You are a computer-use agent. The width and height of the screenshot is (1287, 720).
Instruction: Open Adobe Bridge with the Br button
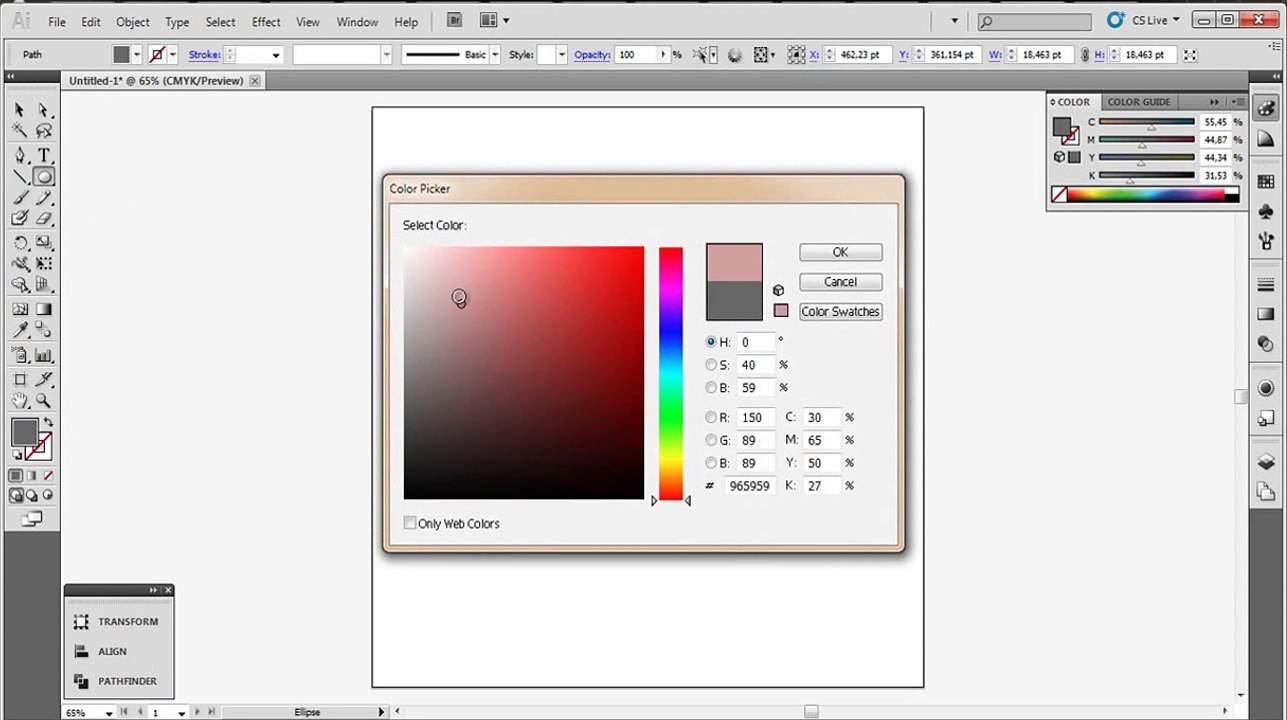[454, 20]
